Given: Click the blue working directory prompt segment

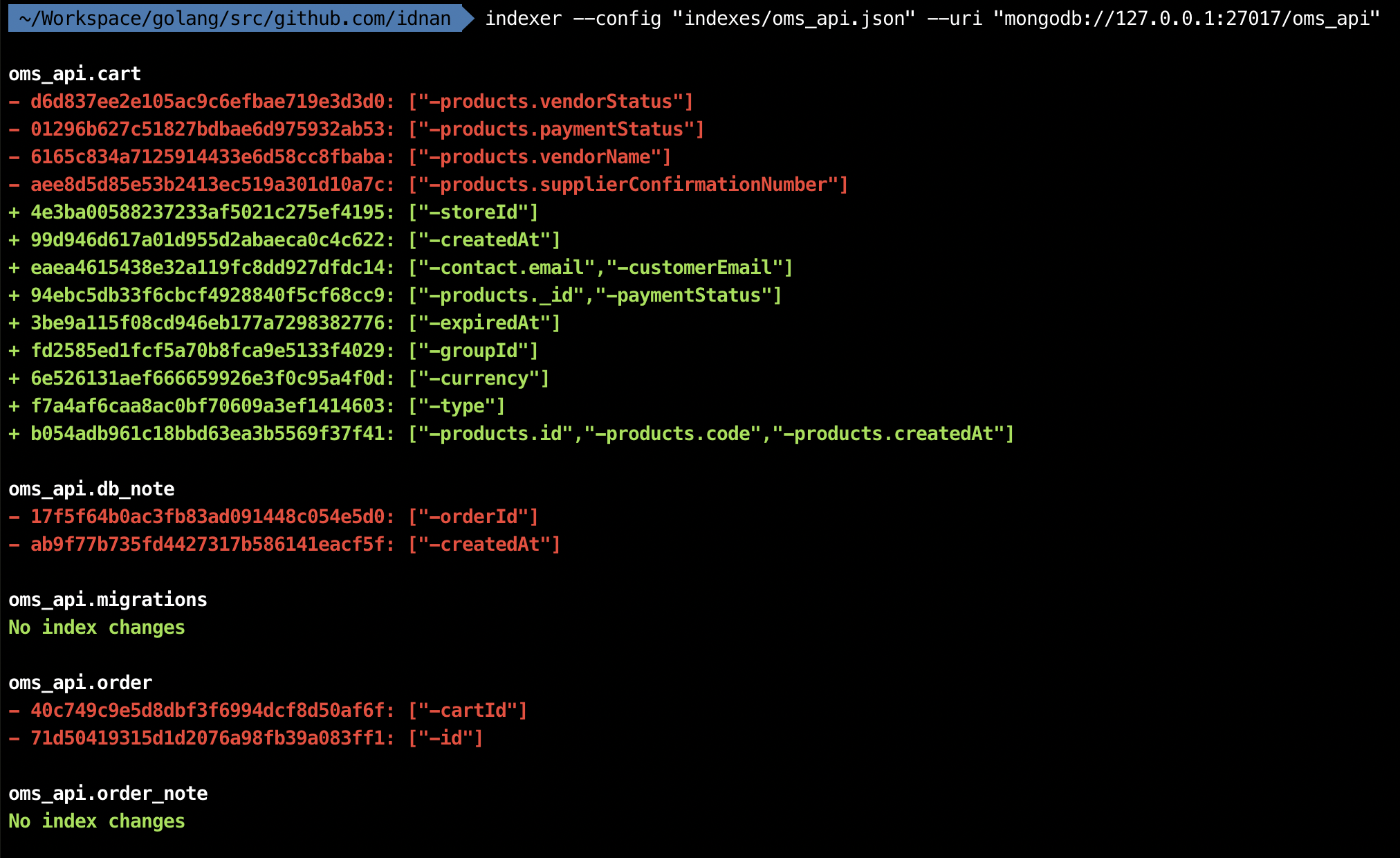Looking at the screenshot, I should click(235, 18).
